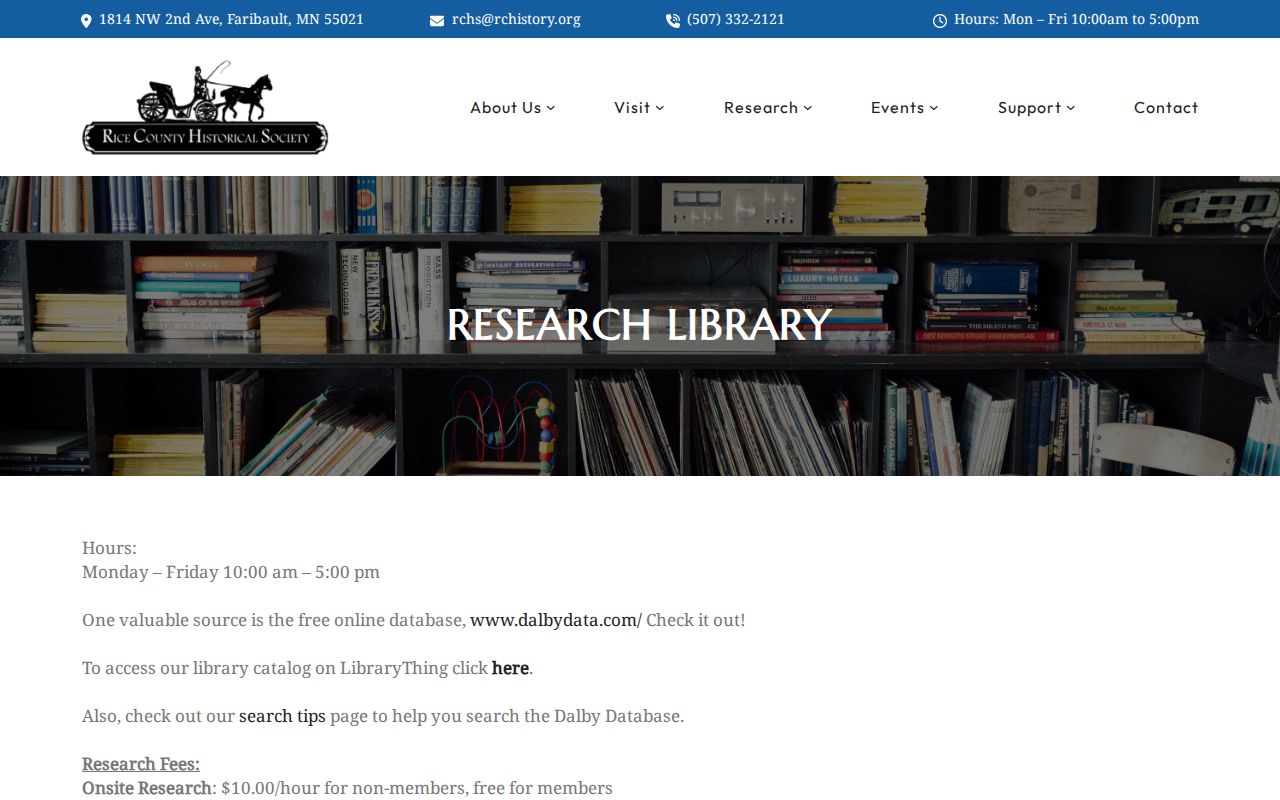
Task: Open the Events menu item
Action: click(x=898, y=107)
